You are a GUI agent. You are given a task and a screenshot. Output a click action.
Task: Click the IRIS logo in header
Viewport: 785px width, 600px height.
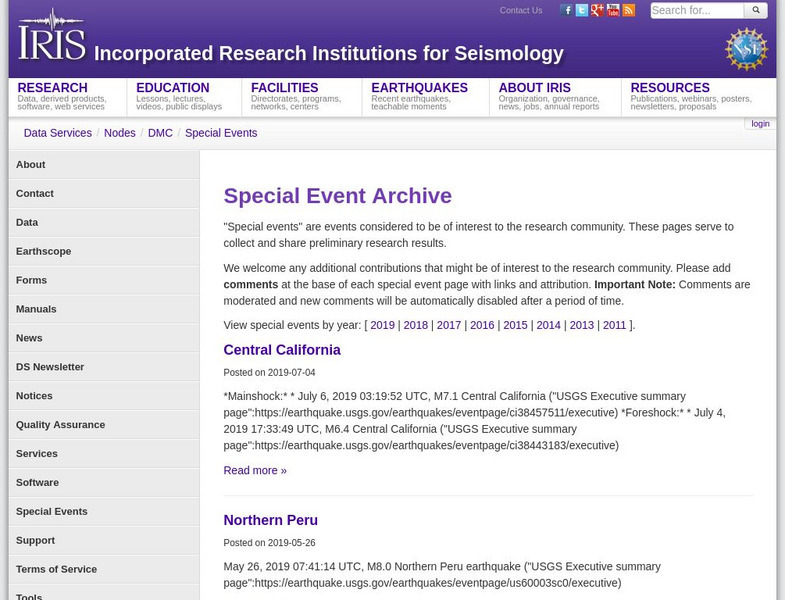point(52,35)
